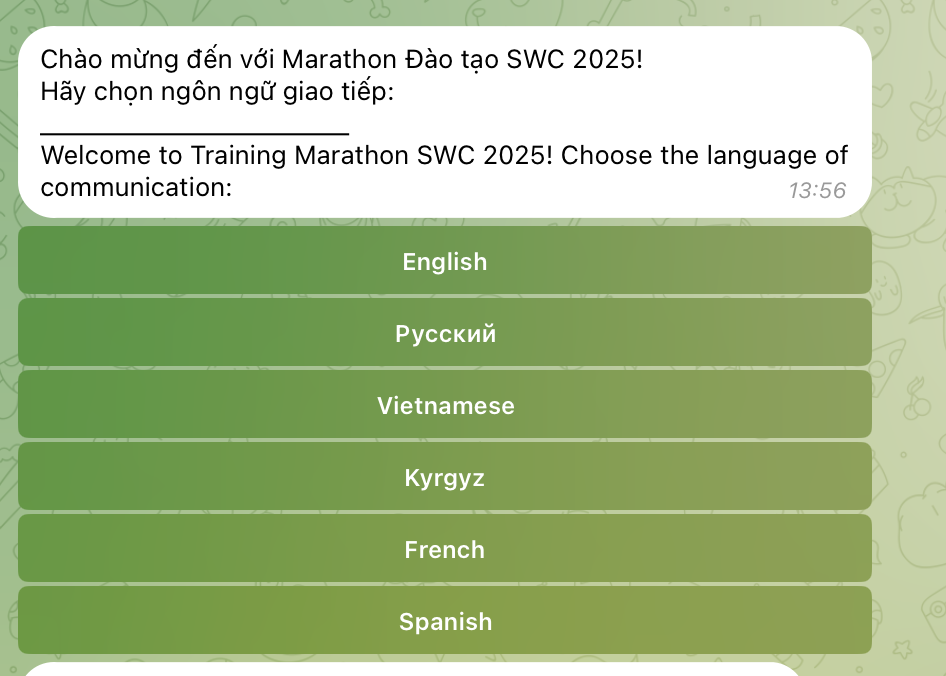Select the Kyrgyz language button
Screen dimensions: 946x676
coord(445,477)
